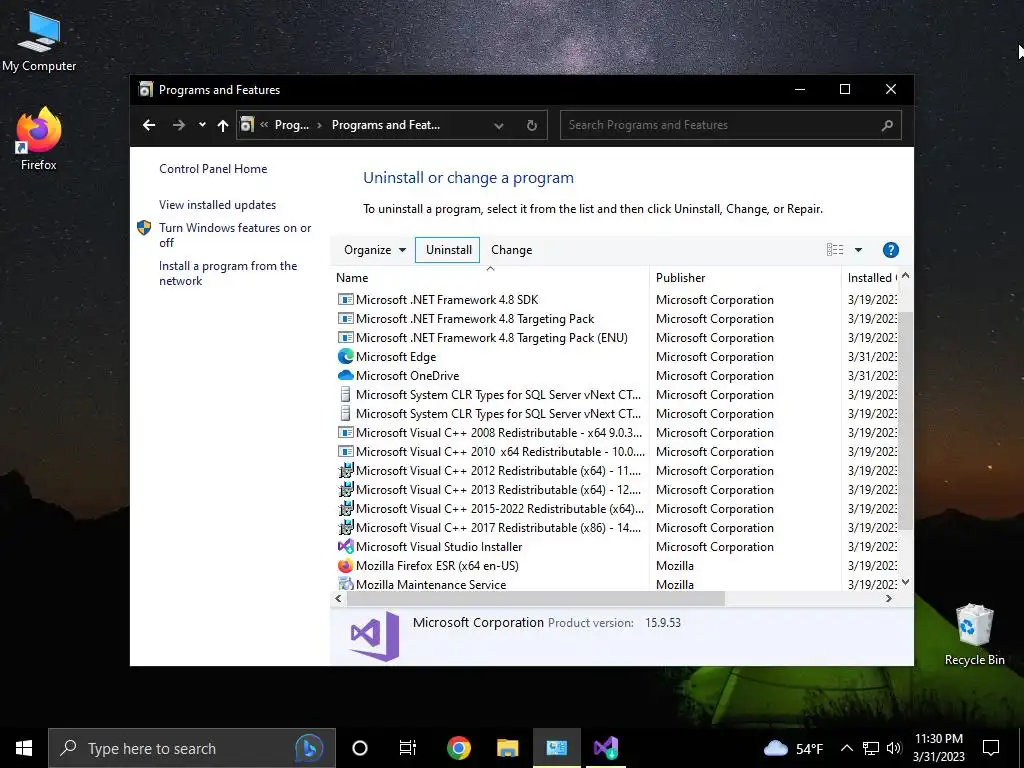This screenshot has width=1024, height=768.
Task: Select Microsoft .NET Framework 4.8 SDK icon
Action: point(345,300)
